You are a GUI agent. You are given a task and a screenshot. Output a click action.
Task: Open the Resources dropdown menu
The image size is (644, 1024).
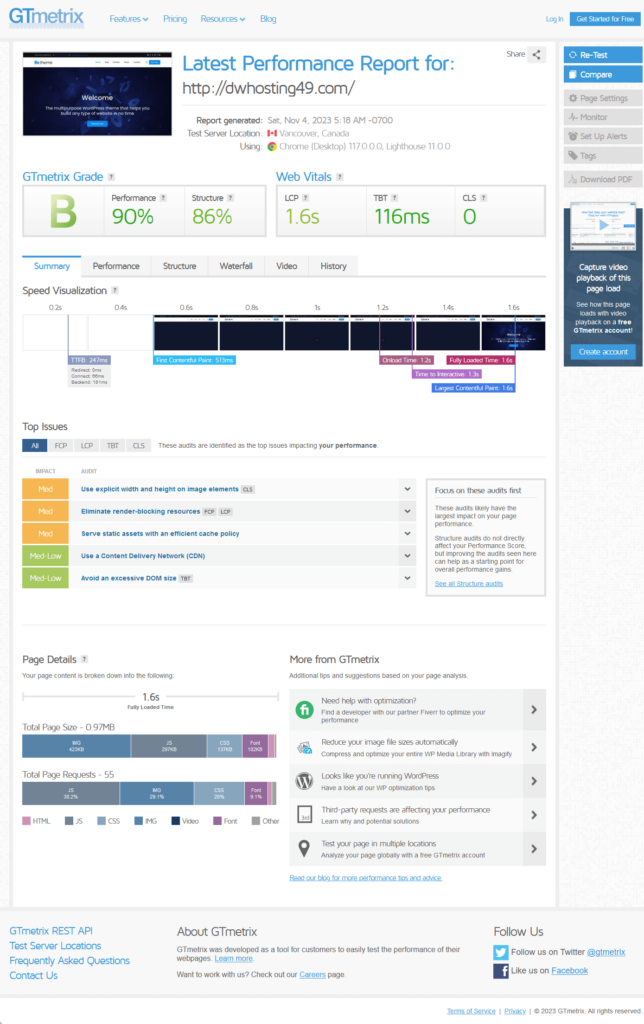223,19
